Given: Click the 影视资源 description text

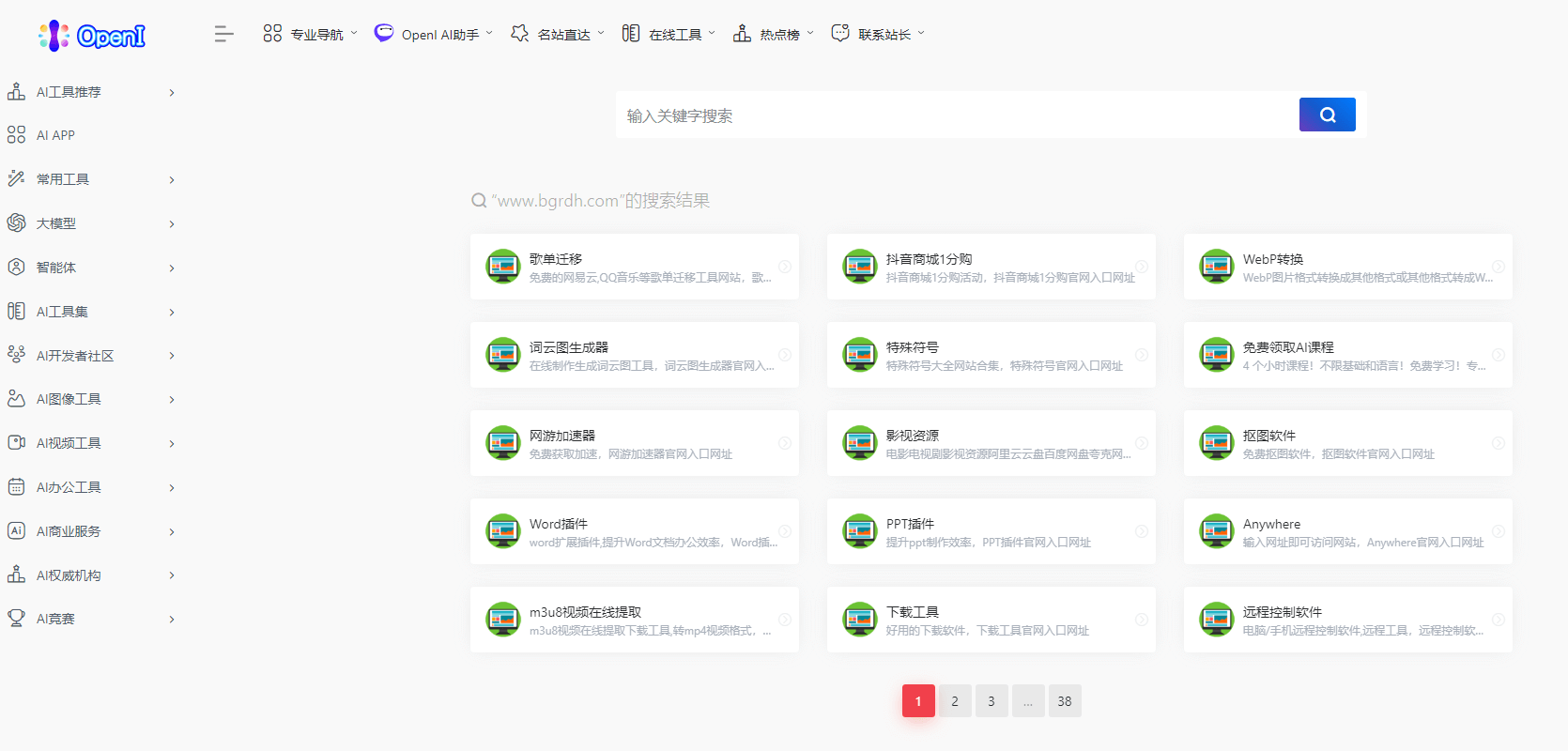Looking at the screenshot, I should (1008, 454).
